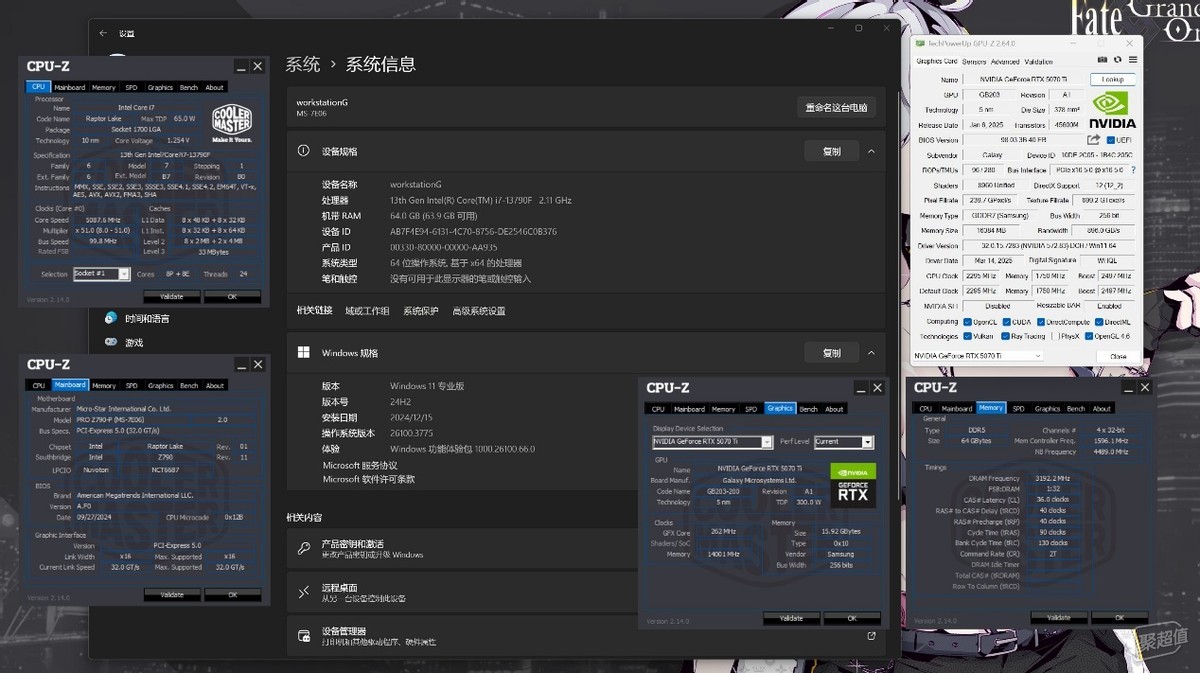The image size is (1200, 673).
Task: Click Validate in CPU-Z Memory window
Action: (x=1058, y=618)
